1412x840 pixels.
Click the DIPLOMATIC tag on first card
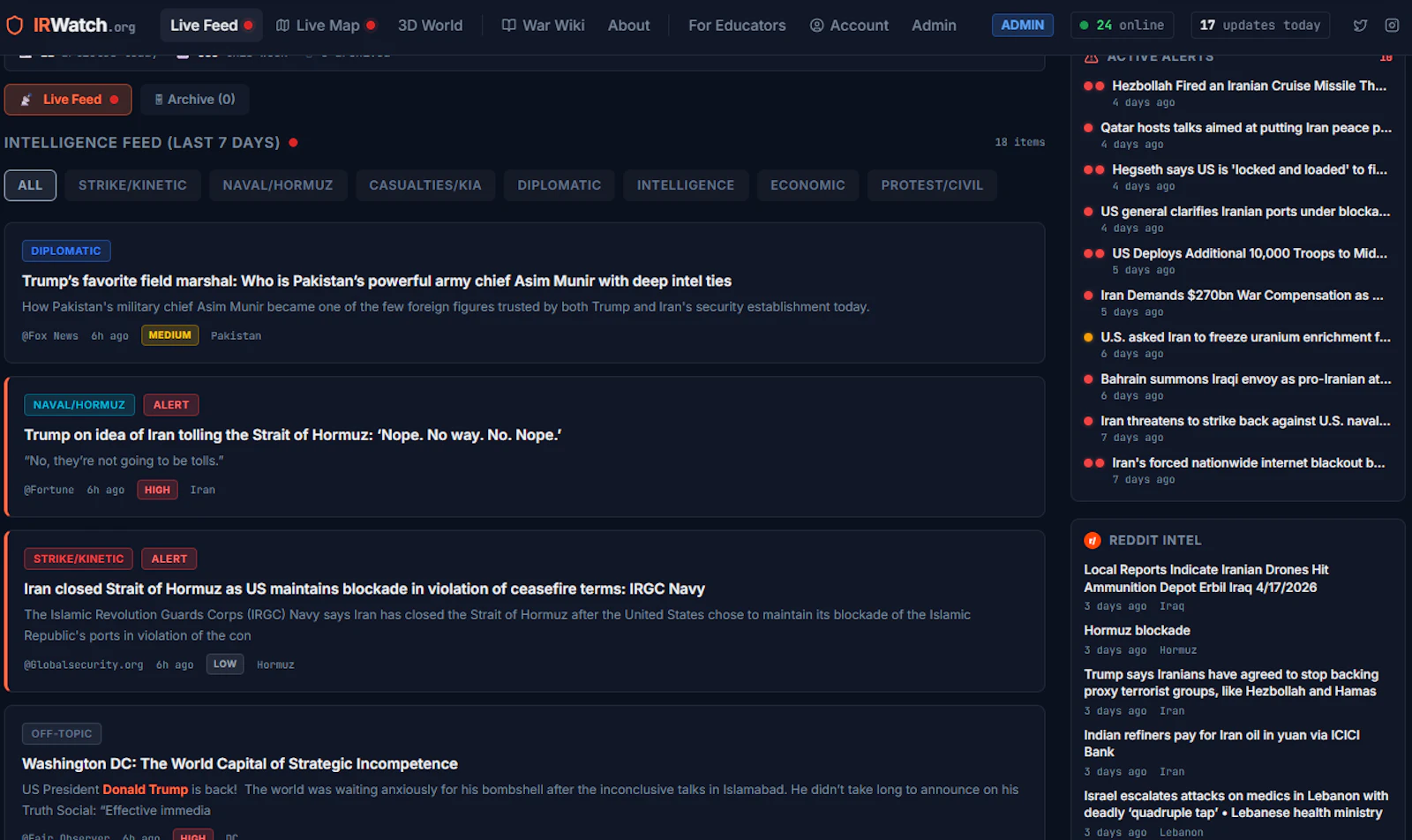[x=66, y=251]
